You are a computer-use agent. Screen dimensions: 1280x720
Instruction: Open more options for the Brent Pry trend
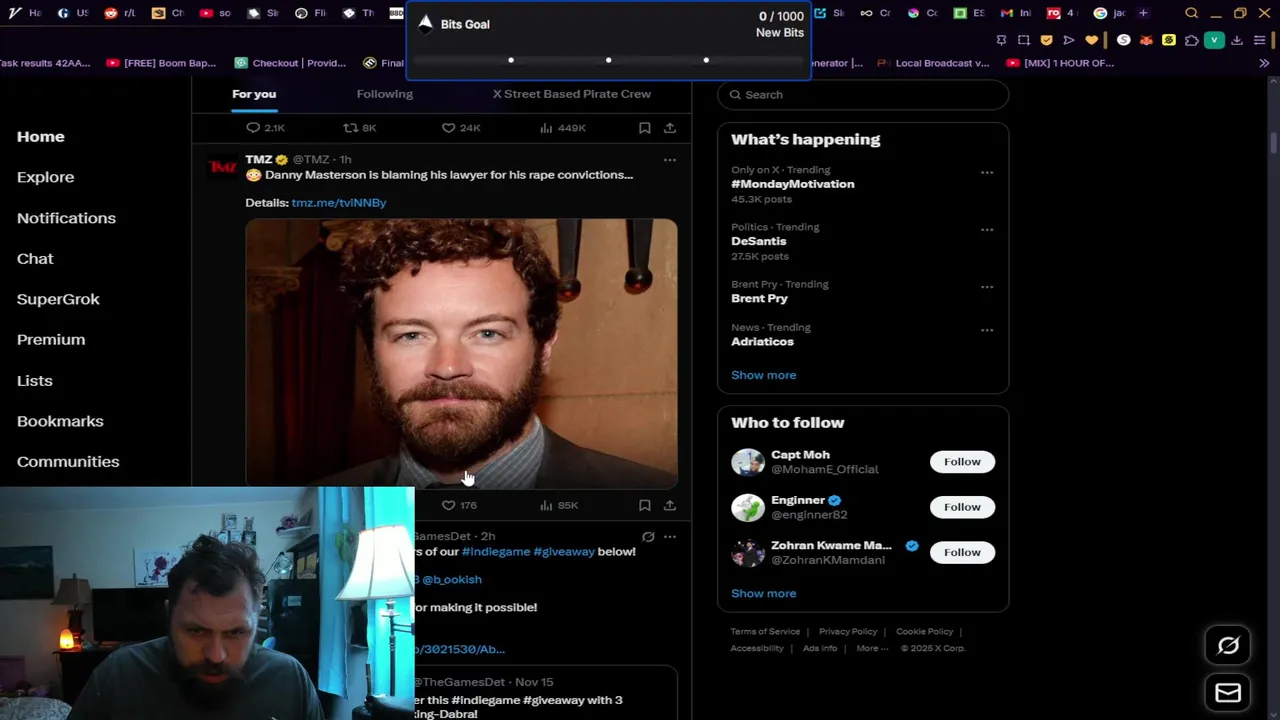coord(987,286)
